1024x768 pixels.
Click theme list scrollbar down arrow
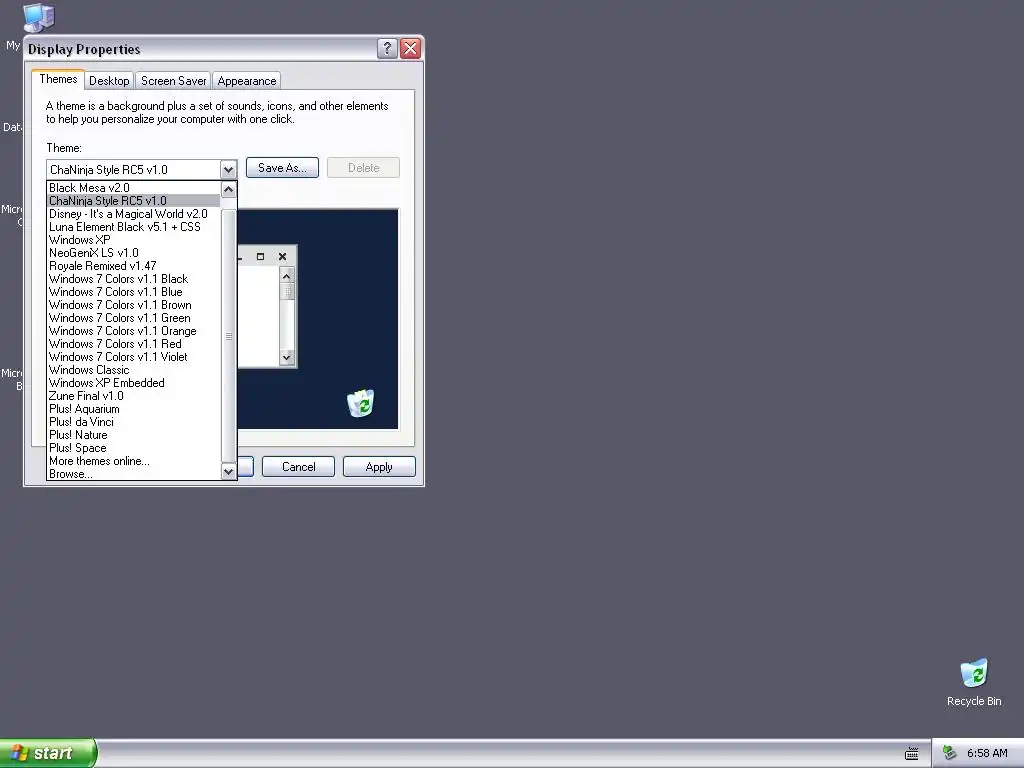click(229, 472)
